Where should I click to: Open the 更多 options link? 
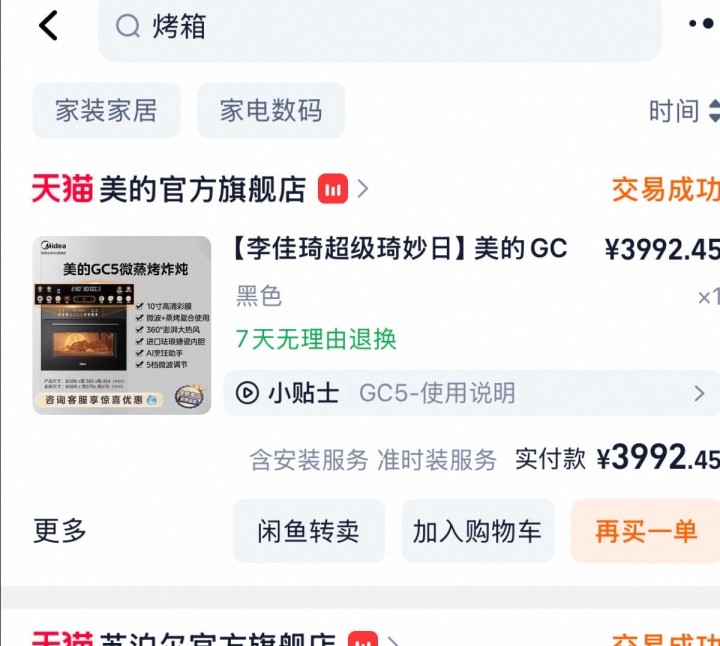coord(60,531)
